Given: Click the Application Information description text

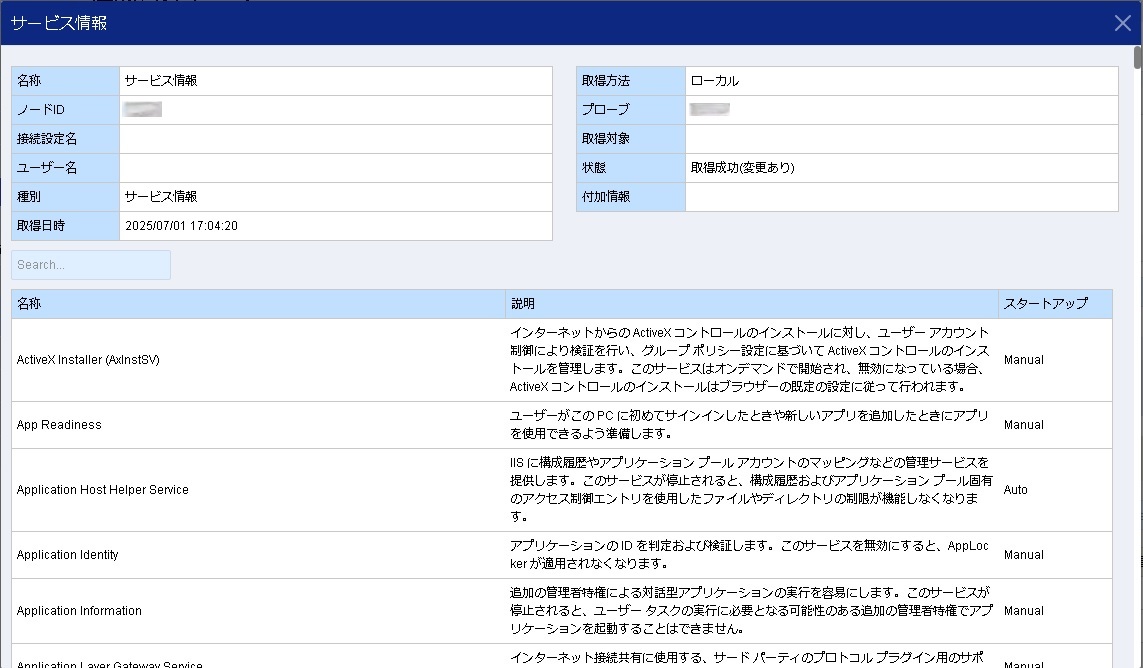Looking at the screenshot, I should 751,610.
